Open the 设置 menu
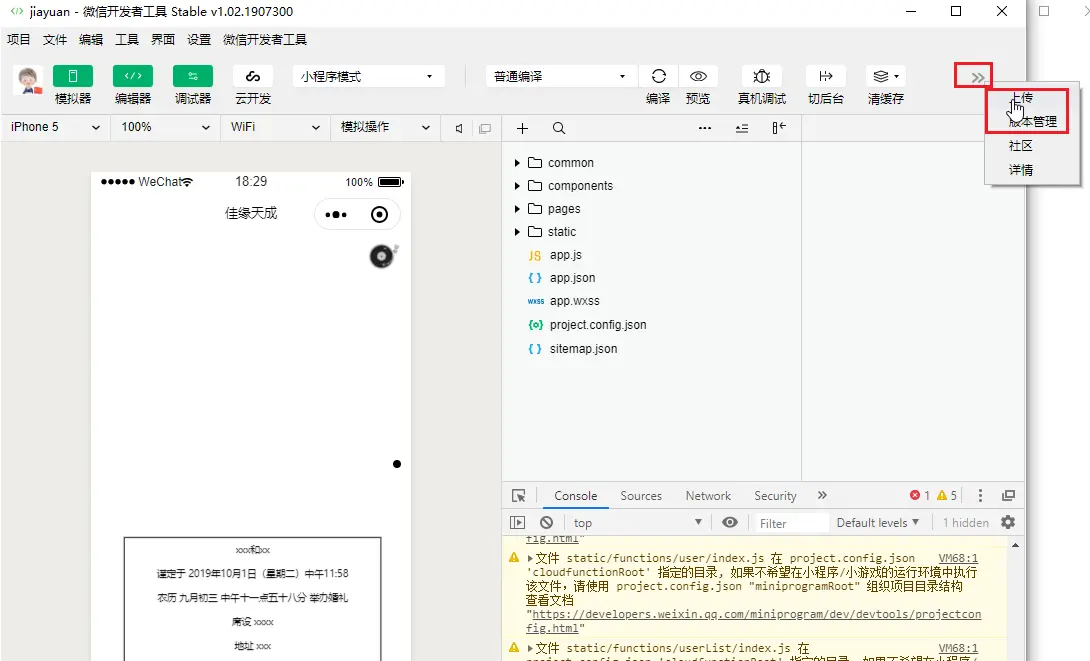Image resolution: width=1090 pixels, height=661 pixels. click(x=199, y=40)
